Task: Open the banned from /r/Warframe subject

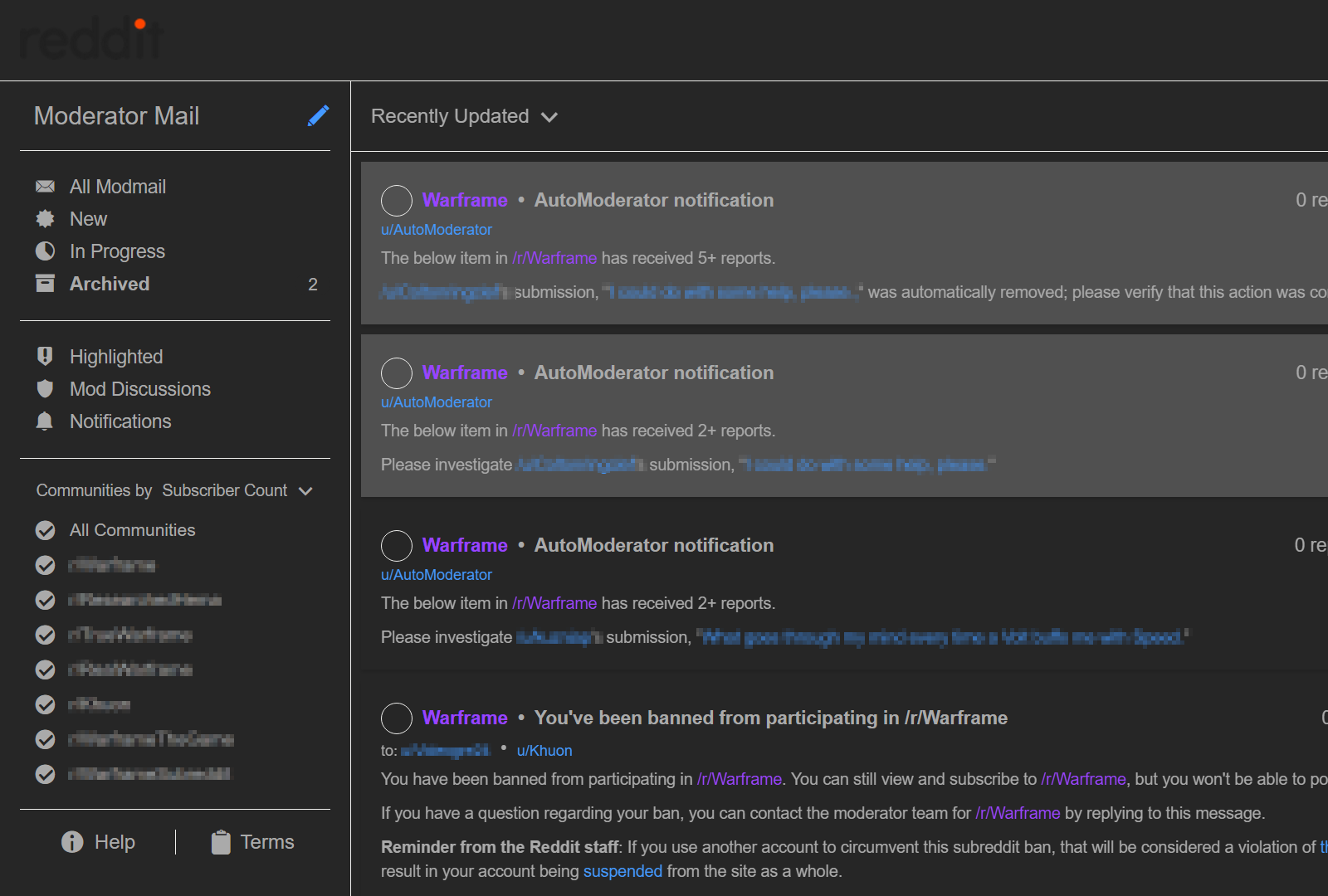Action: click(x=771, y=718)
